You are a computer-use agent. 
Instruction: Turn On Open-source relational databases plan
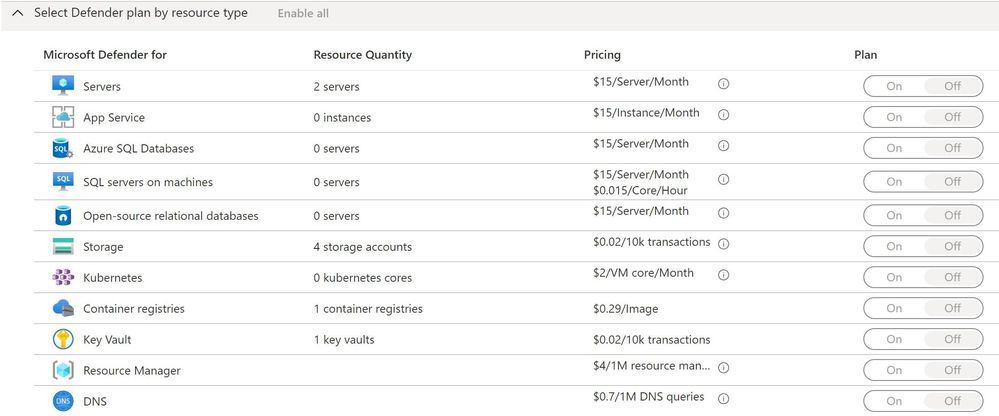point(894,215)
